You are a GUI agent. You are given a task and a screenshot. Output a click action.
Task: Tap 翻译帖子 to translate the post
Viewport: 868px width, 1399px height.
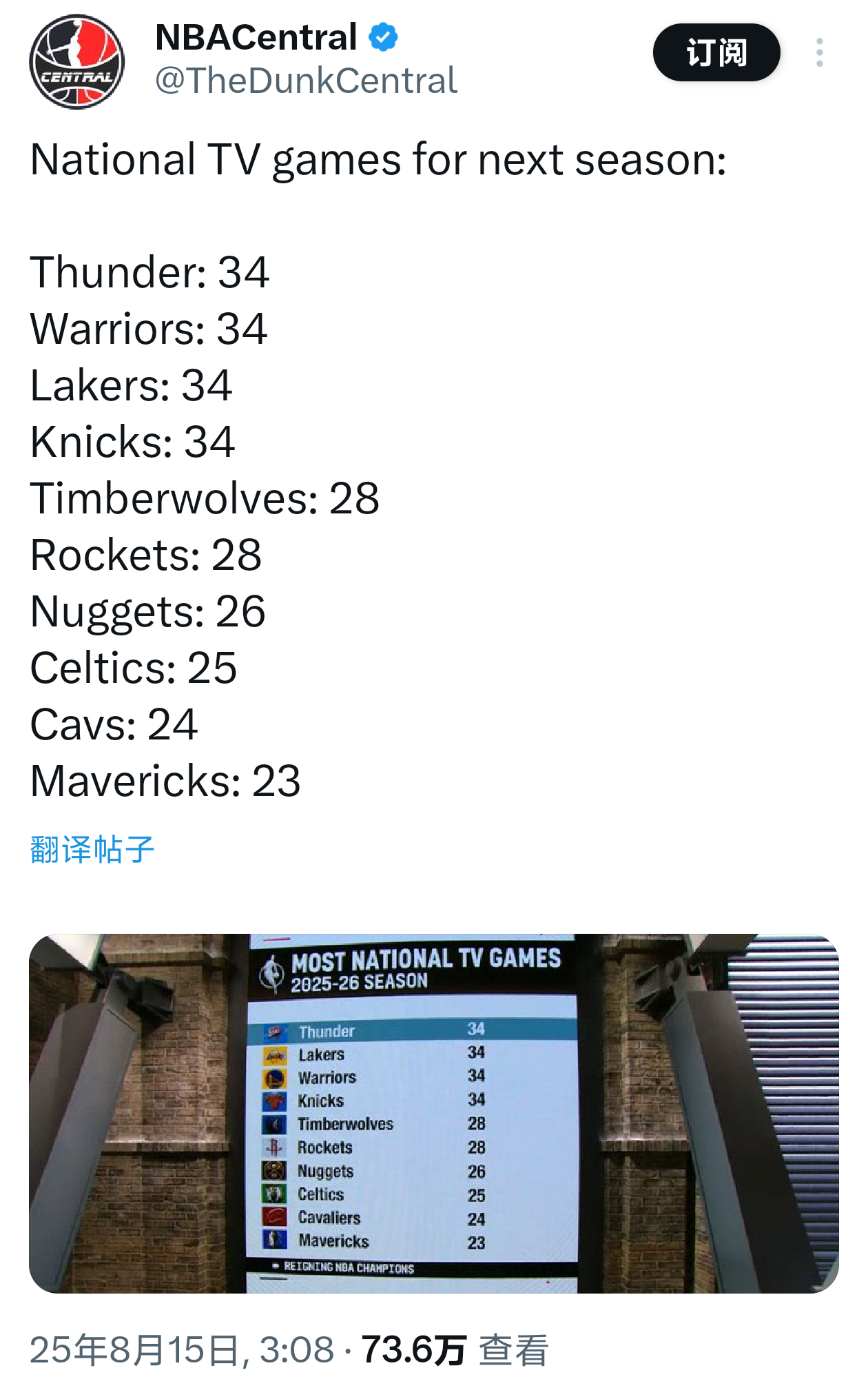[92, 849]
